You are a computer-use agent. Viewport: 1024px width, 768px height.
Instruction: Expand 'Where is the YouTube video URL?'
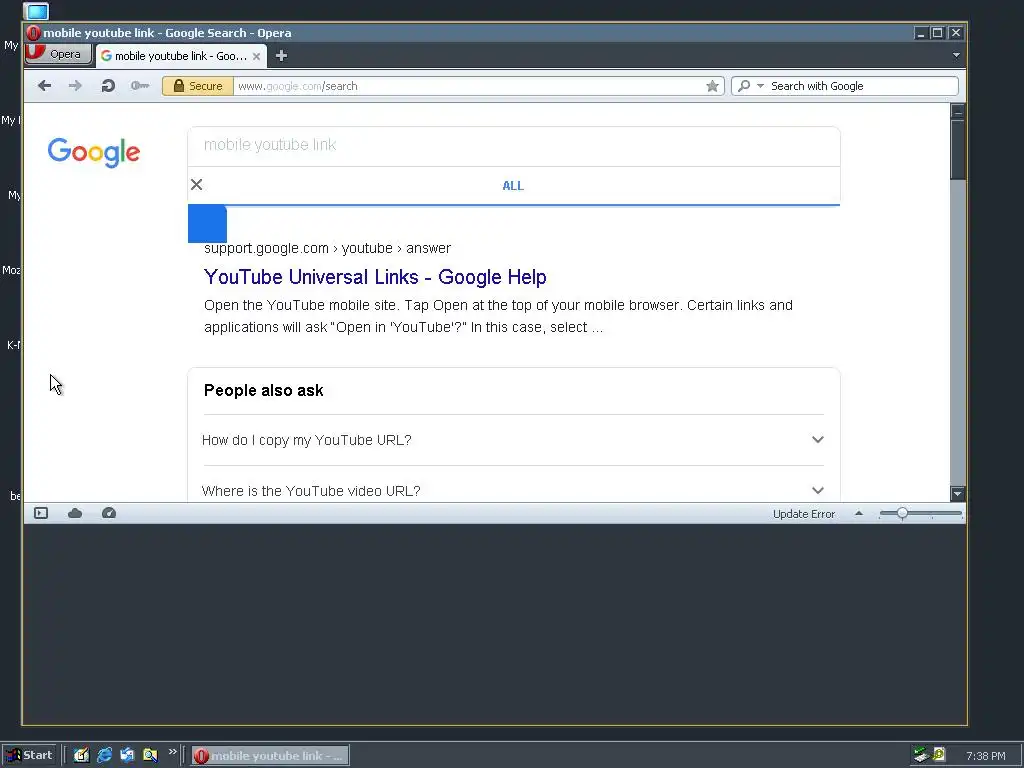click(x=513, y=488)
